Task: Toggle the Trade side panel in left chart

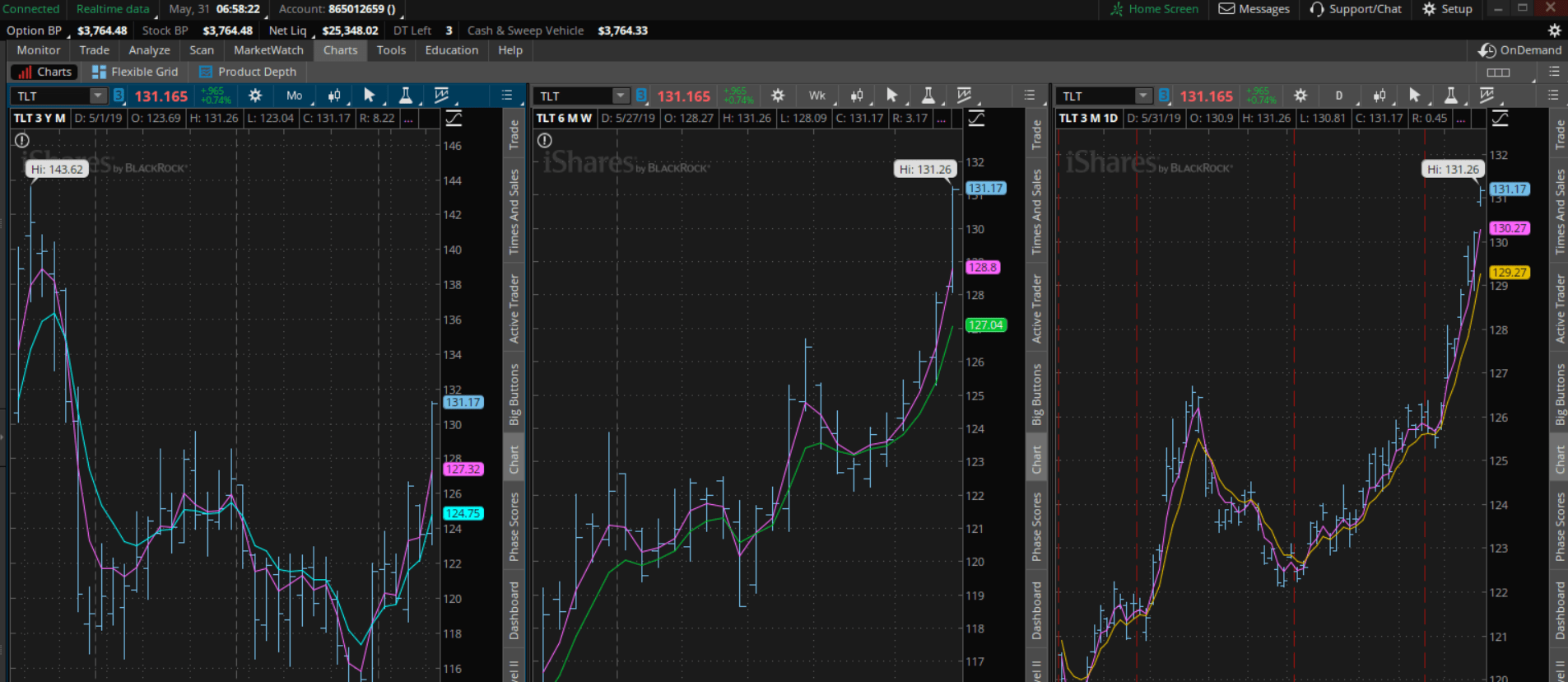Action: pos(514,134)
